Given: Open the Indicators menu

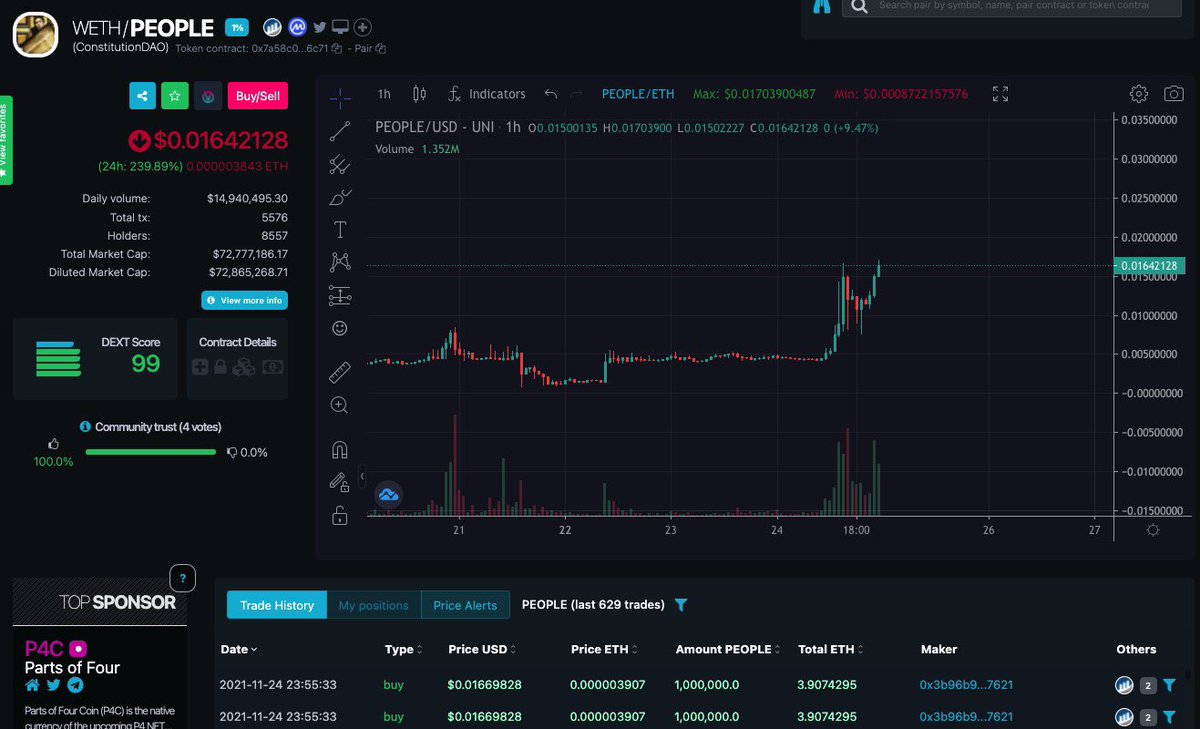Looking at the screenshot, I should click(487, 94).
